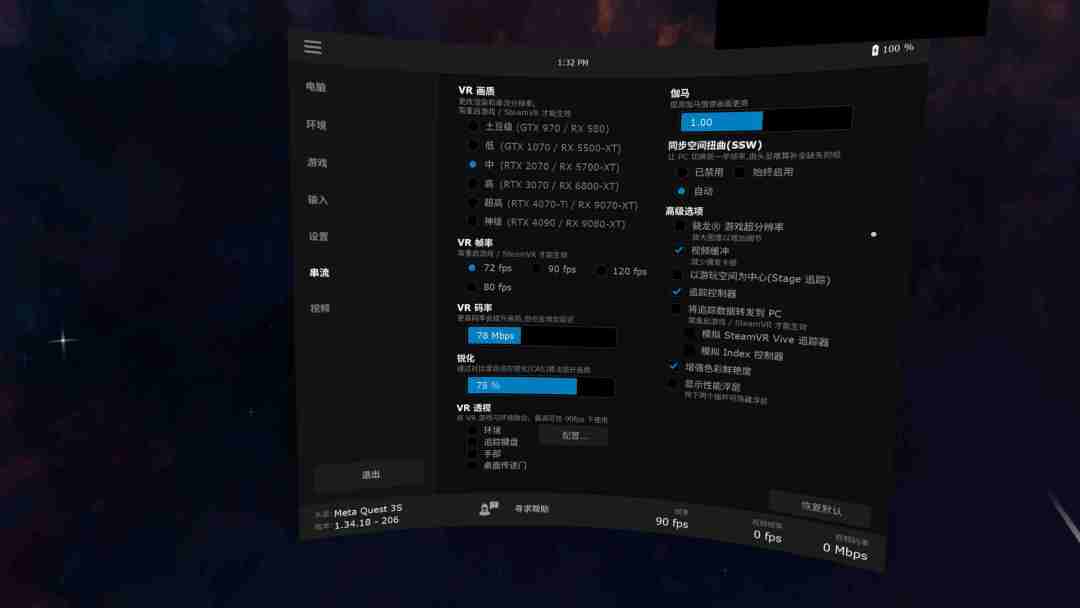Toggle the 桌面传送门 desktop portal checkbox
Viewport: 1080px width, 608px height.
[x=472, y=465]
